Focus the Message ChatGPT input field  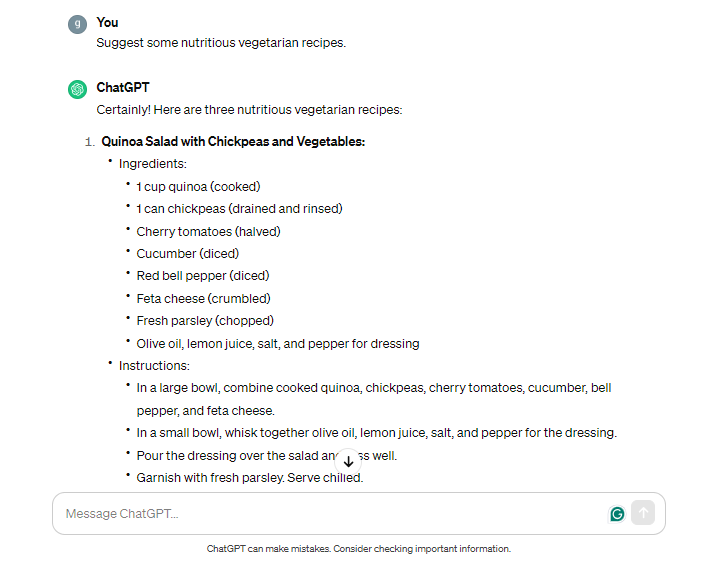pyautogui.click(x=330, y=514)
